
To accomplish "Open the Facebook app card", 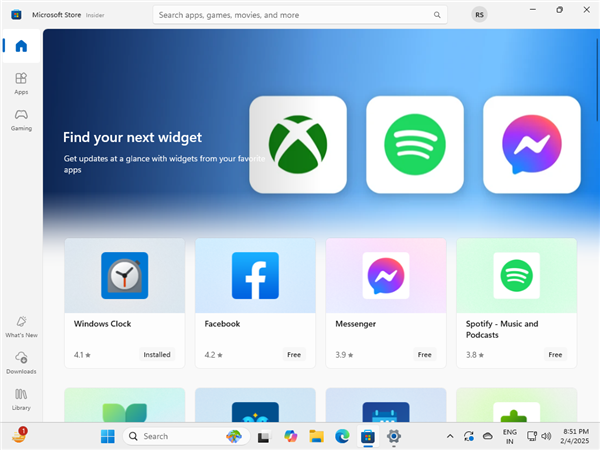I will pyautogui.click(x=255, y=290).
